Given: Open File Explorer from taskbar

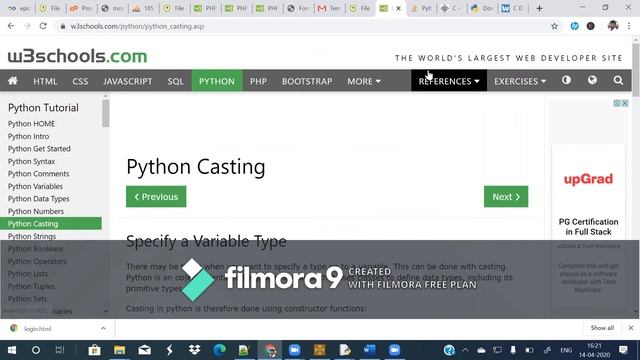Looking at the screenshot, I should coord(119,350).
